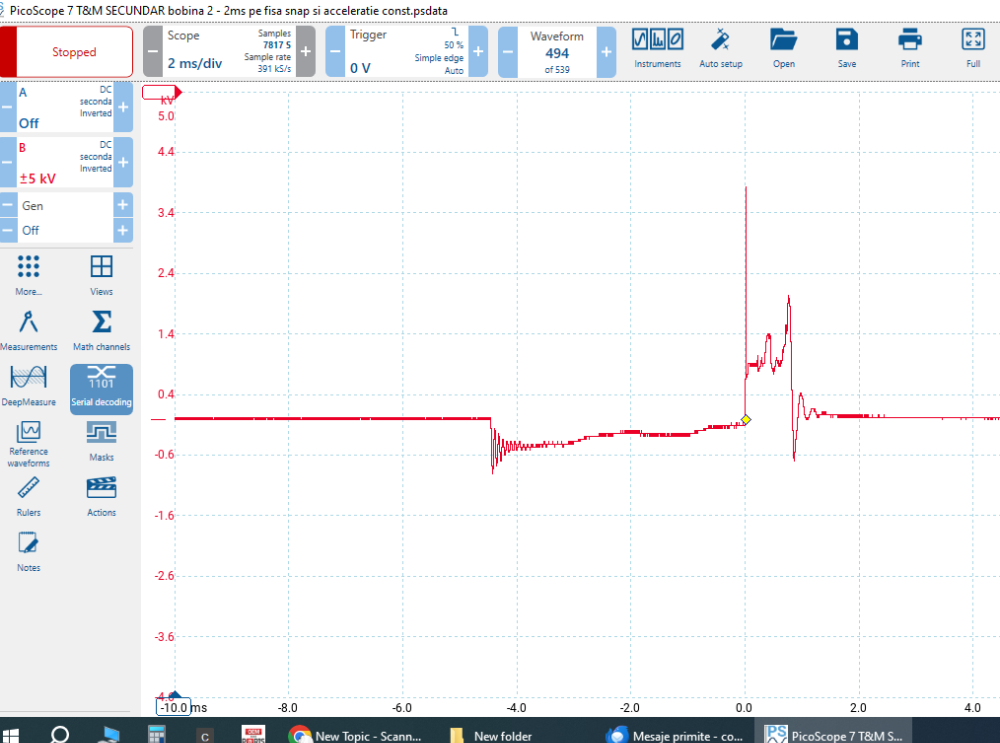Click the yellow trigger marker diamond
The height and width of the screenshot is (743, 1000).
[745, 419]
